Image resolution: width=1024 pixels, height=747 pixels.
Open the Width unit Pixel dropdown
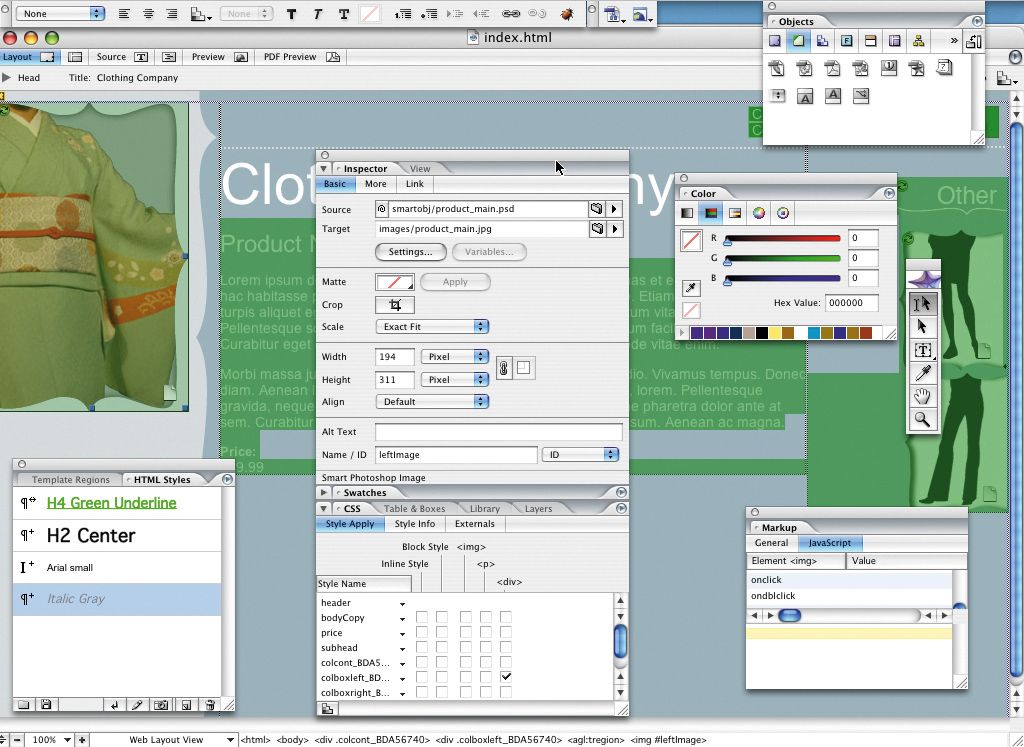[455, 357]
